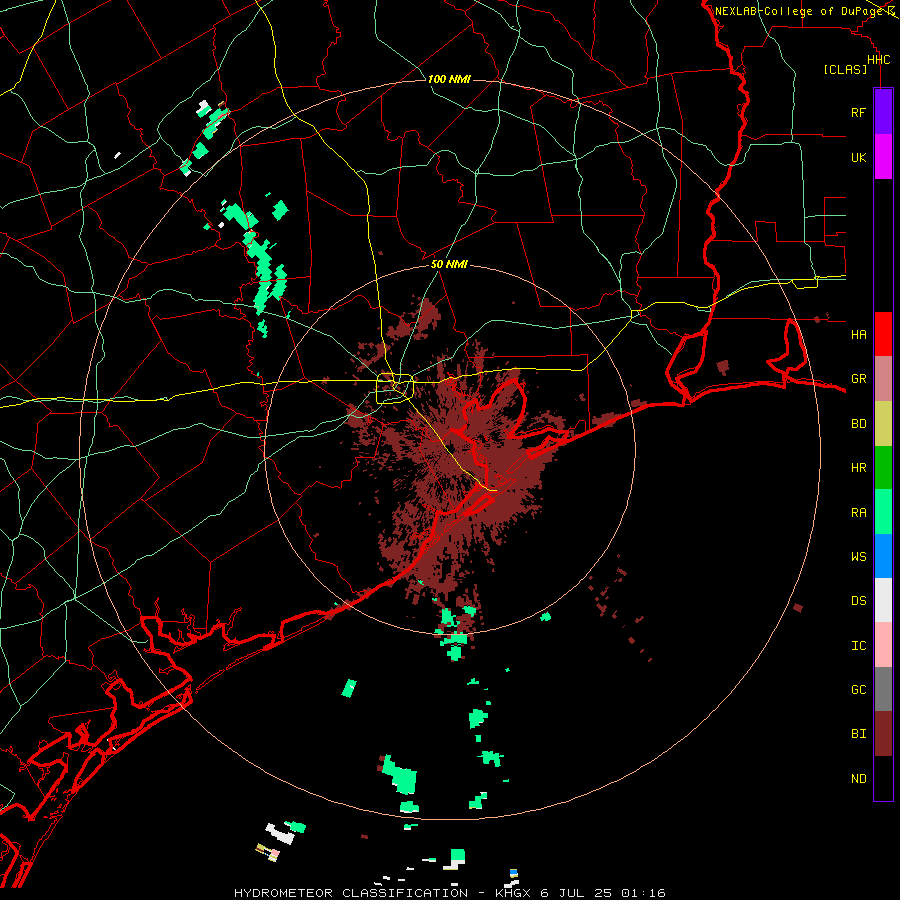This screenshot has height=900, width=900.
Task: Click the HHC product label
Action: click(878, 60)
